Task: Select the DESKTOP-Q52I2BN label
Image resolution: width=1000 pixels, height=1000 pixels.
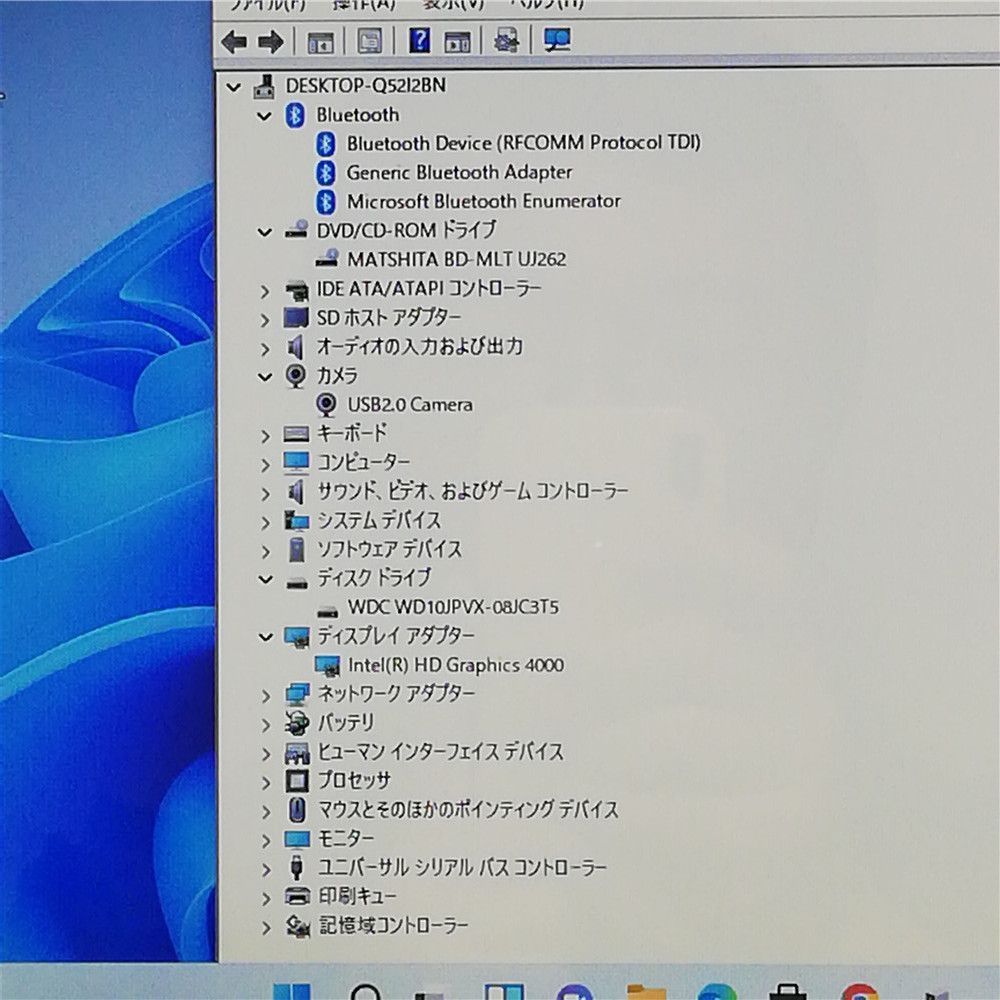Action: (365, 85)
